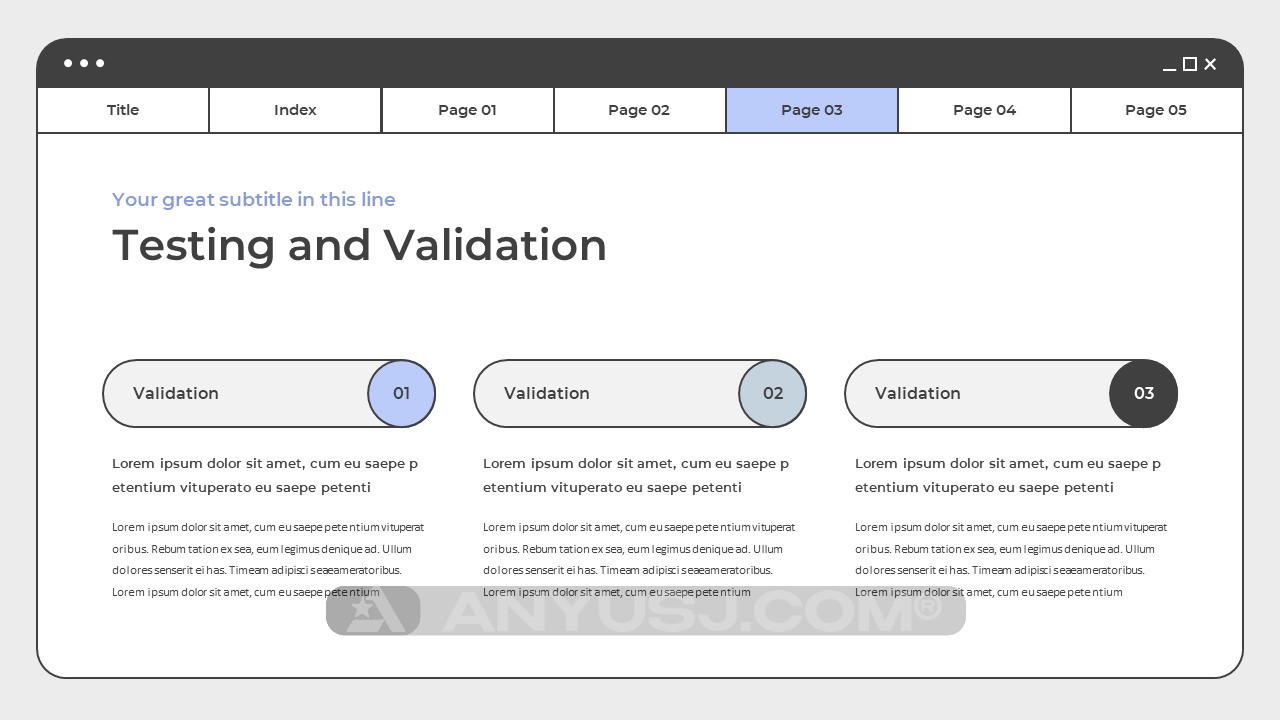
Task: Click the bold Lorem ipsum text under Validation 01
Action: click(265, 475)
